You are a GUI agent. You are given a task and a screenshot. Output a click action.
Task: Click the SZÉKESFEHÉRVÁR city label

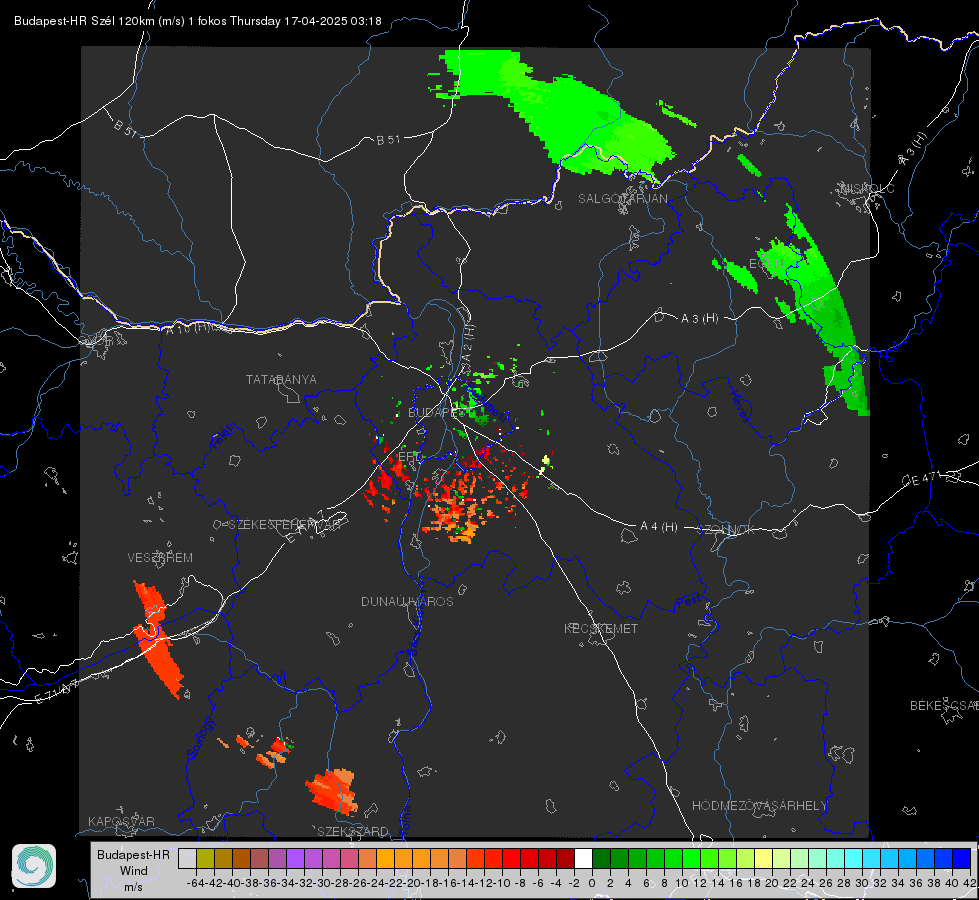(285, 524)
